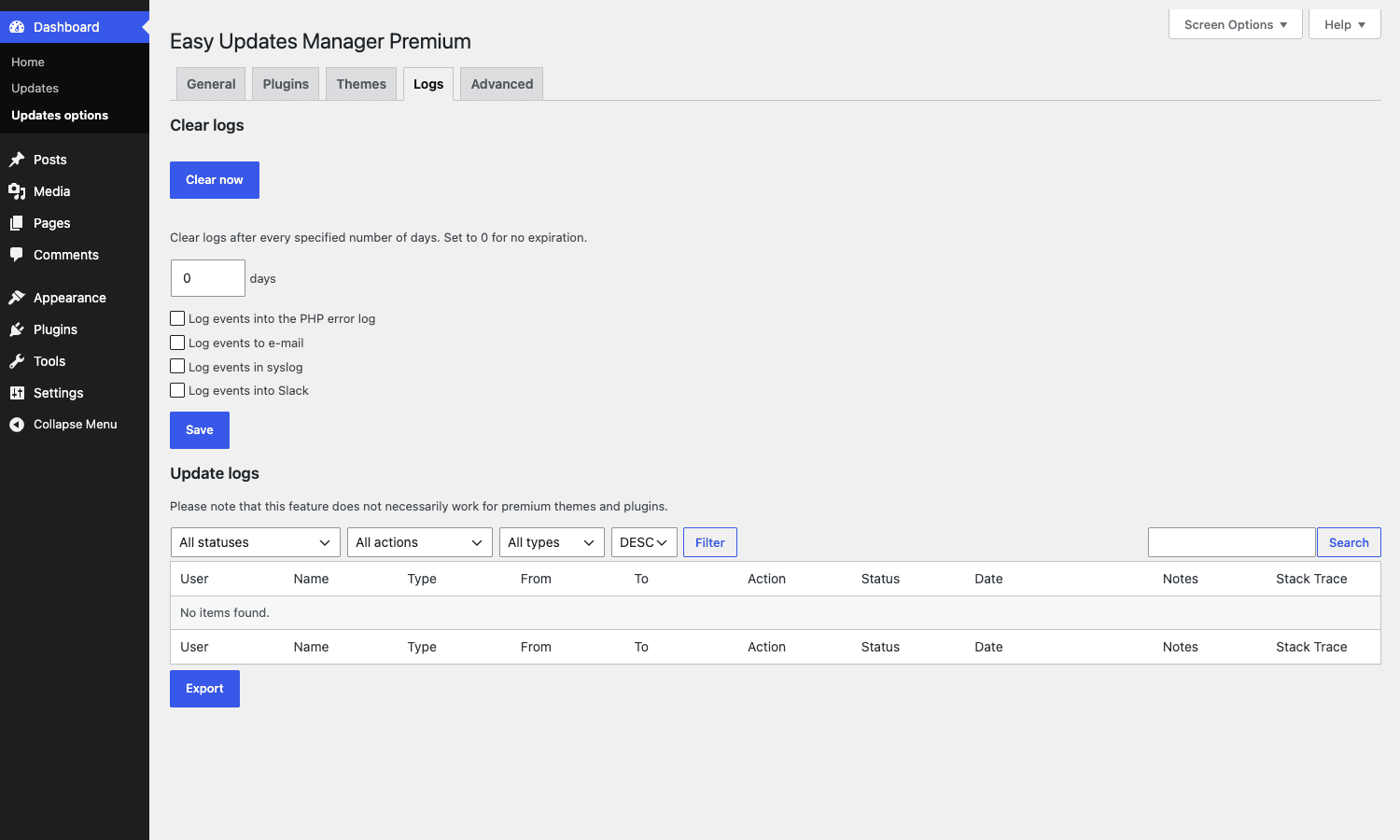The image size is (1400, 840).
Task: Open the All types dropdown
Action: (553, 542)
